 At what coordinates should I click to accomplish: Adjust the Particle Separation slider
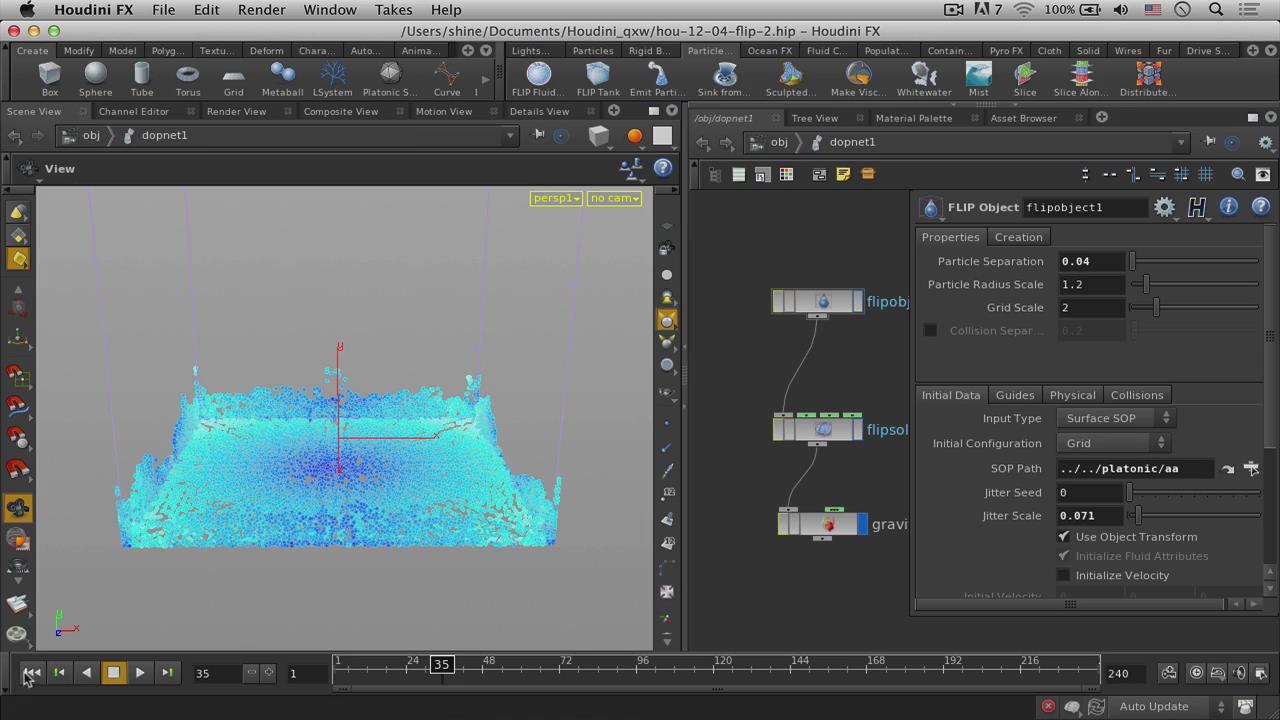[1194, 261]
